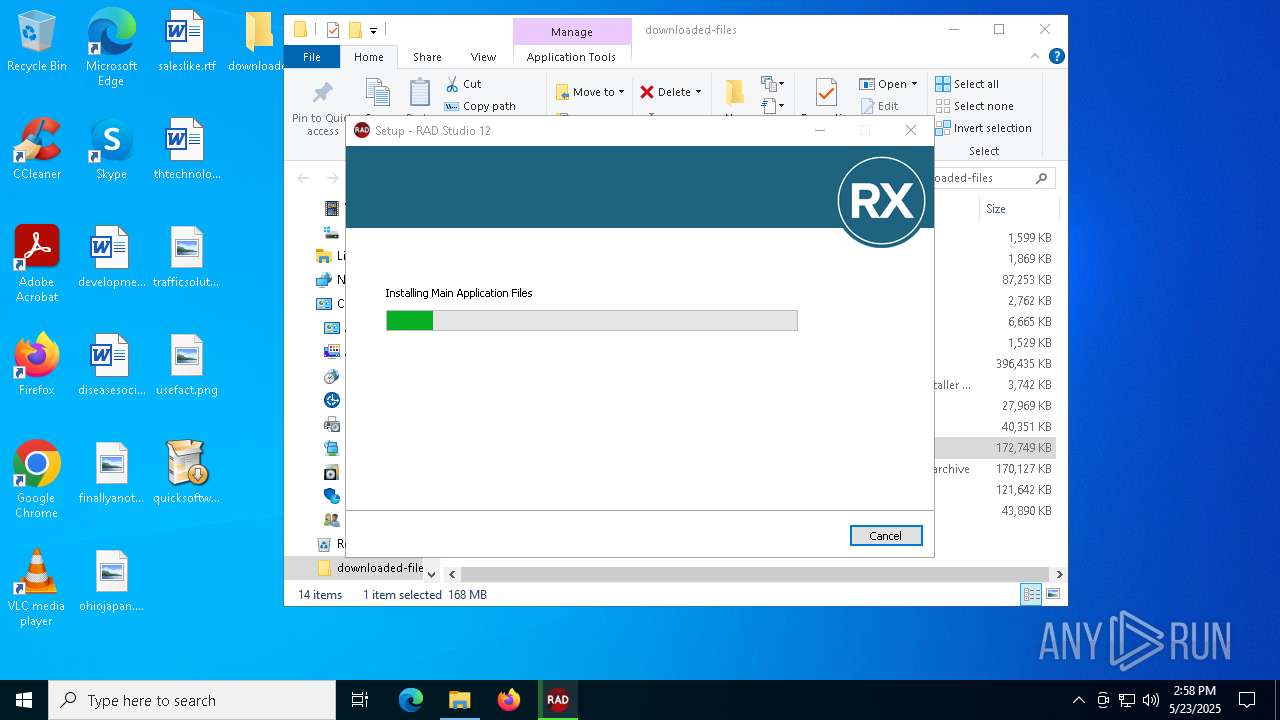
Task: Expand the navigation pane down chevron
Action: tap(432, 574)
